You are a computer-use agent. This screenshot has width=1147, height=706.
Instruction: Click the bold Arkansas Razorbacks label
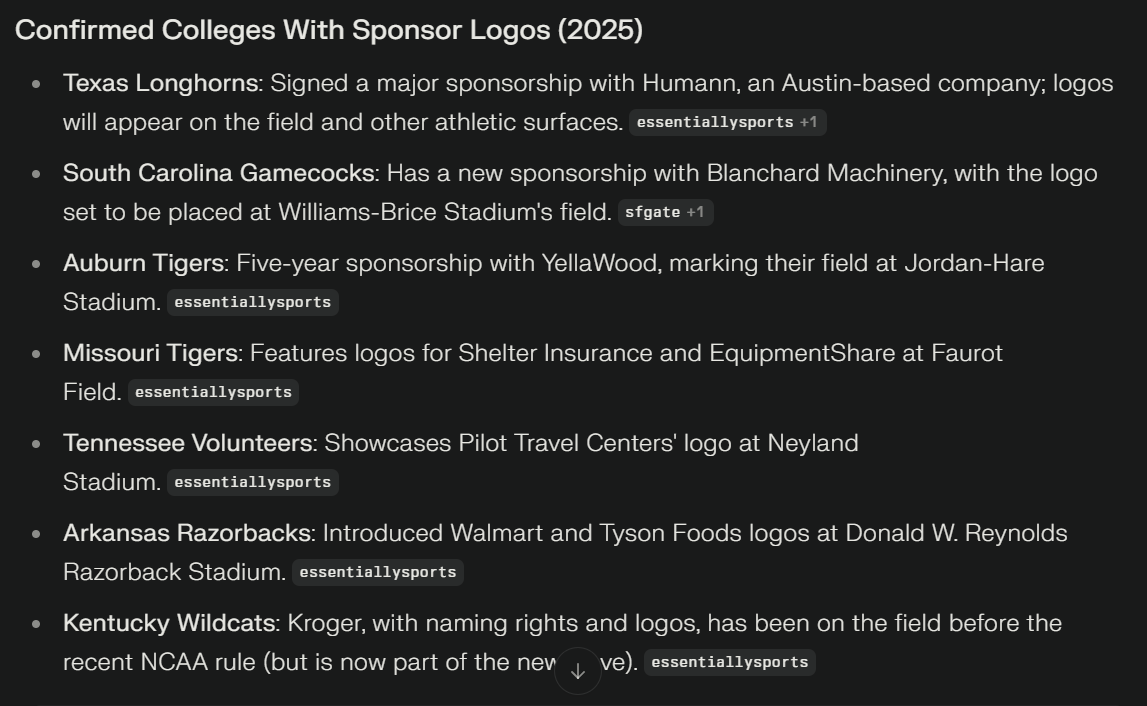point(187,533)
